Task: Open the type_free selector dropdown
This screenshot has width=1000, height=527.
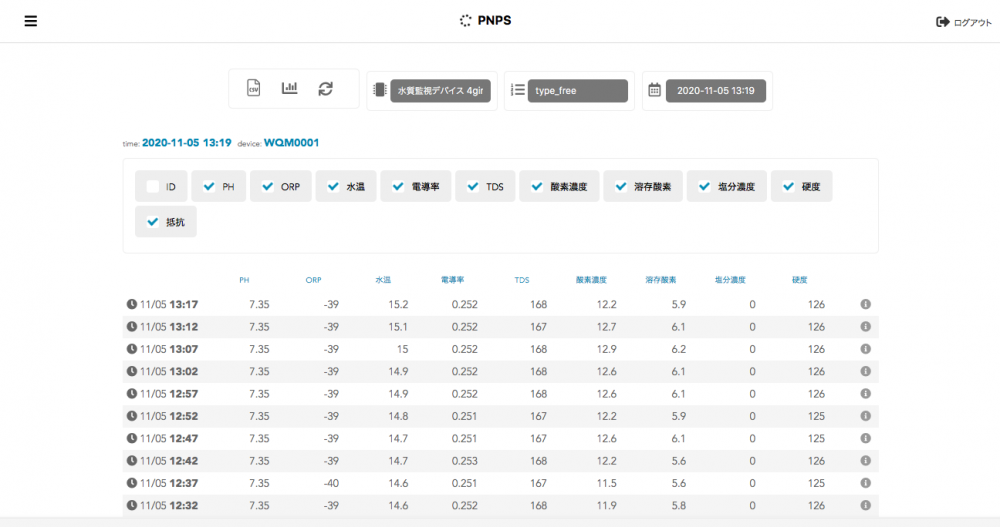Action: [x=578, y=91]
